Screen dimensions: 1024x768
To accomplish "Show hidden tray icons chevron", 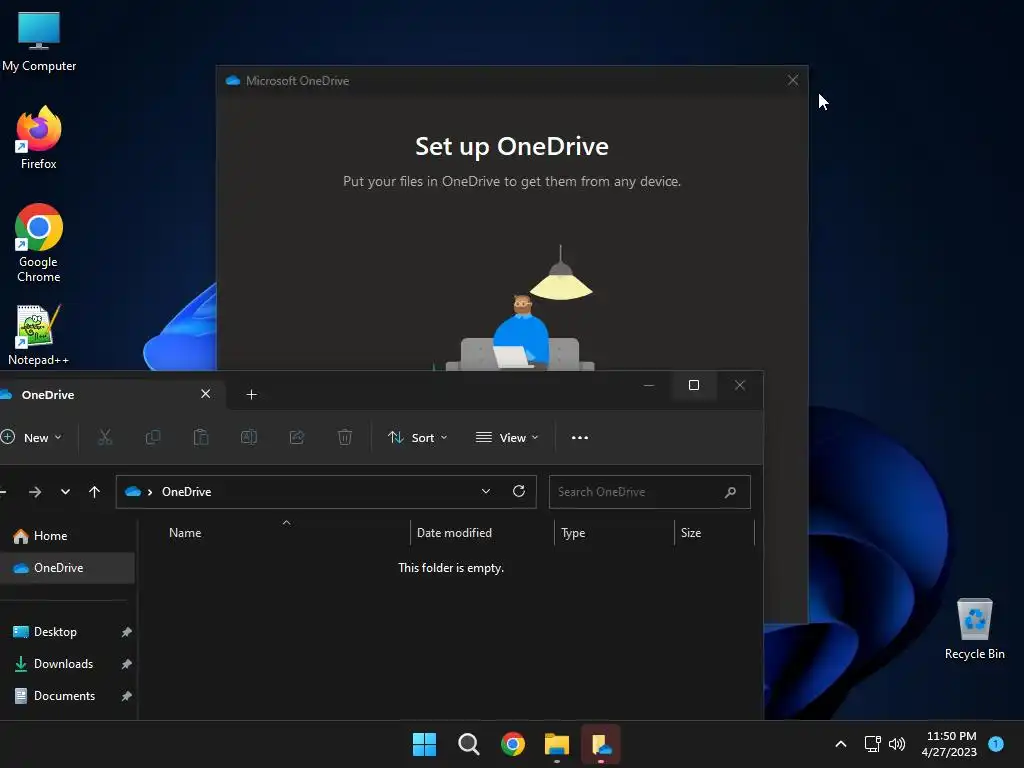I will tap(841, 744).
